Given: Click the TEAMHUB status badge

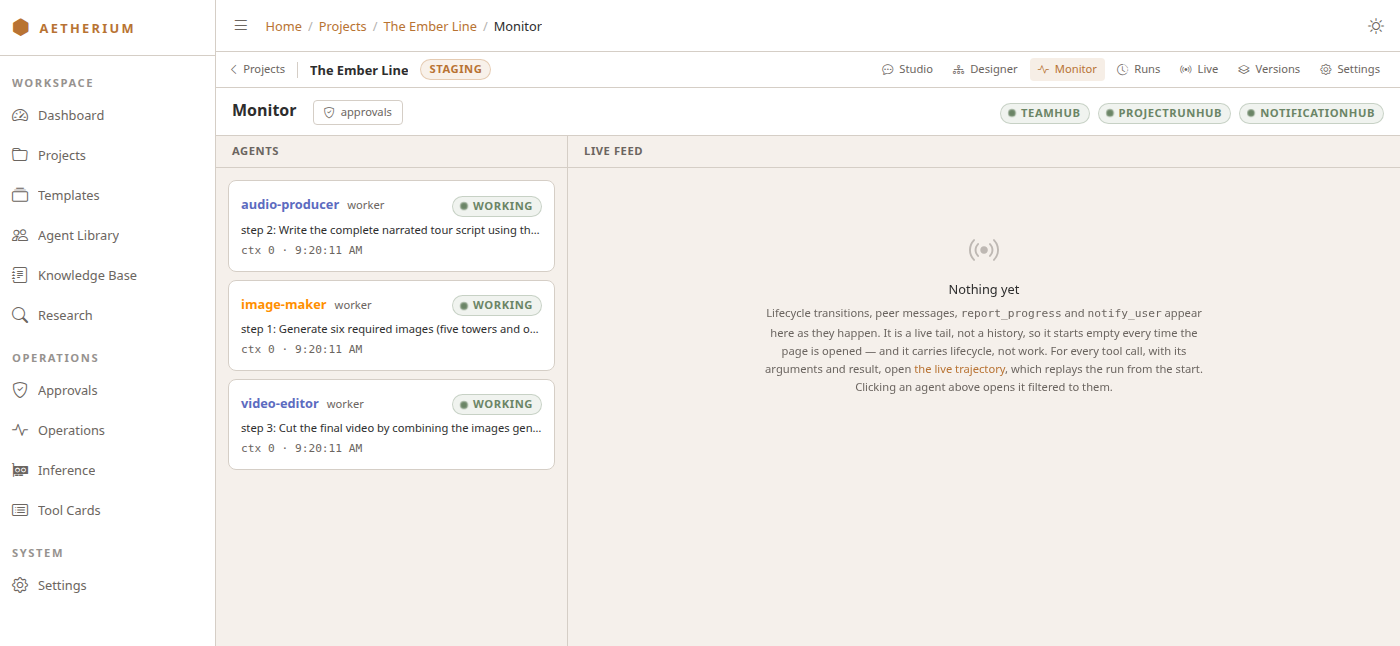Looking at the screenshot, I should pyautogui.click(x=1045, y=113).
